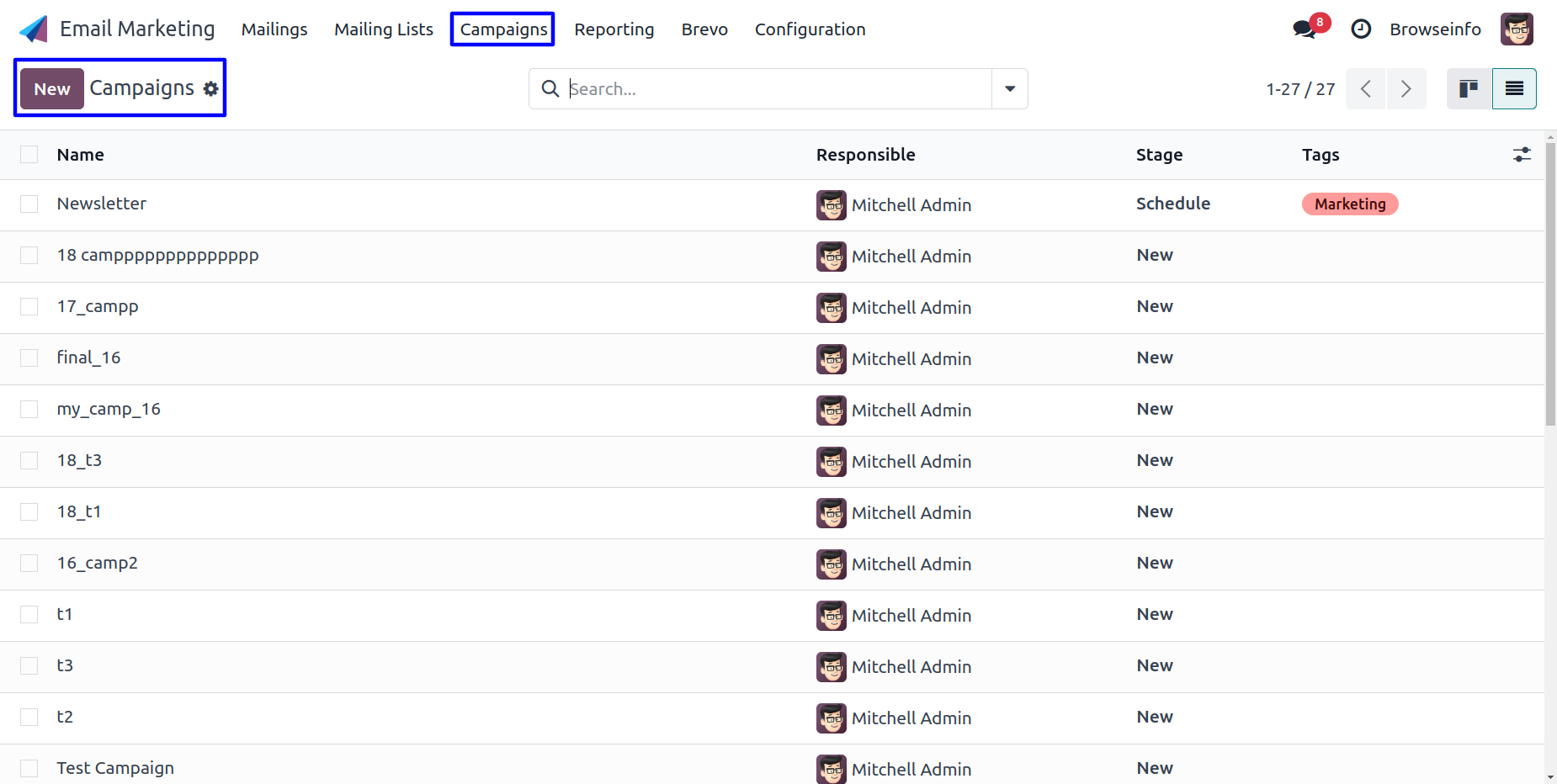1557x784 pixels.
Task: Tick the select-all checkbox in header
Action: [x=29, y=155]
